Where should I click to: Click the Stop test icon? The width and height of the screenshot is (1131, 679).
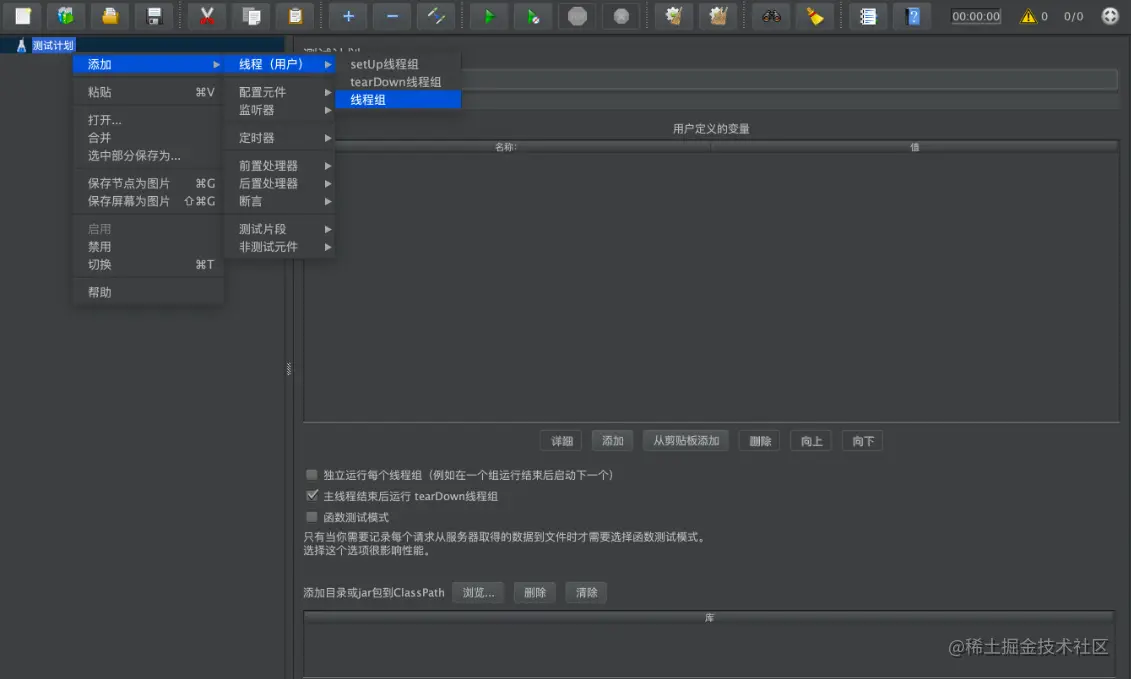(577, 16)
